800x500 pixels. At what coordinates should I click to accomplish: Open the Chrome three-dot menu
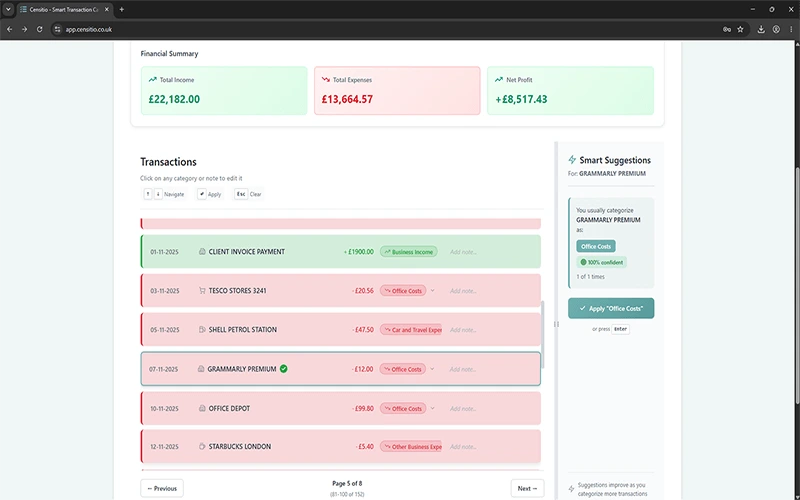(791, 30)
